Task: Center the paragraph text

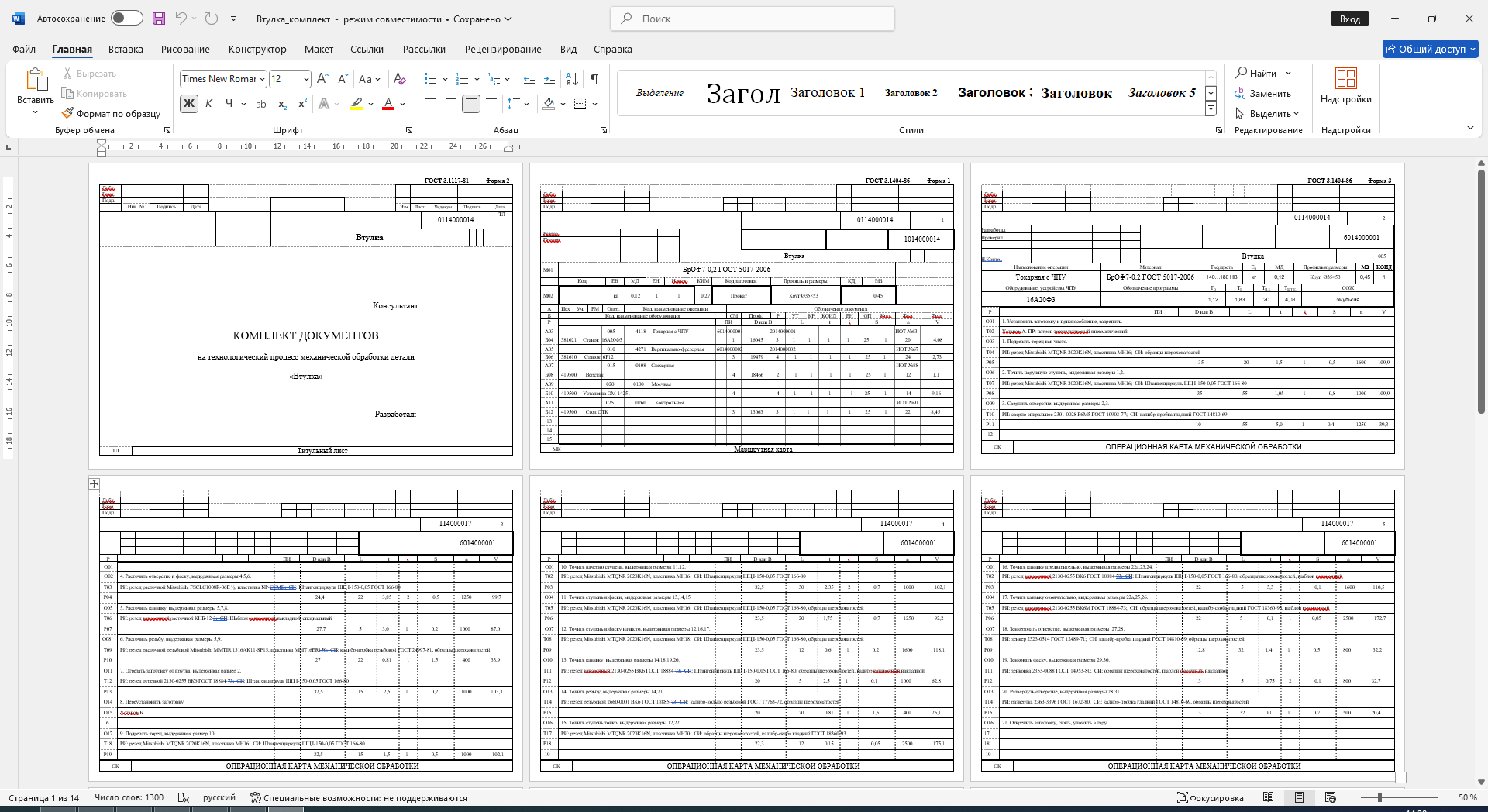Action: [451, 104]
